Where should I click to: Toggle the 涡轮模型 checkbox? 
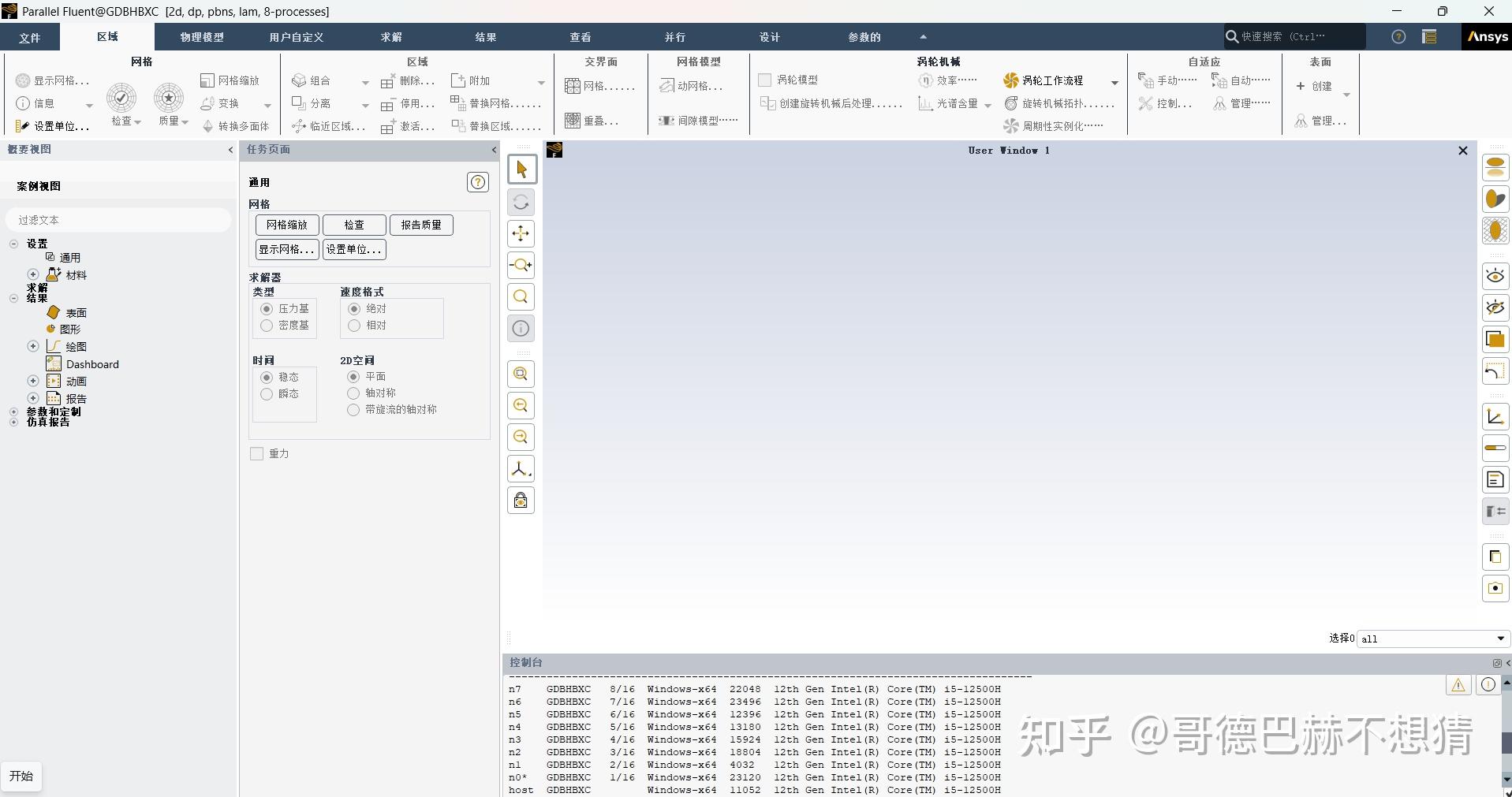click(x=764, y=80)
